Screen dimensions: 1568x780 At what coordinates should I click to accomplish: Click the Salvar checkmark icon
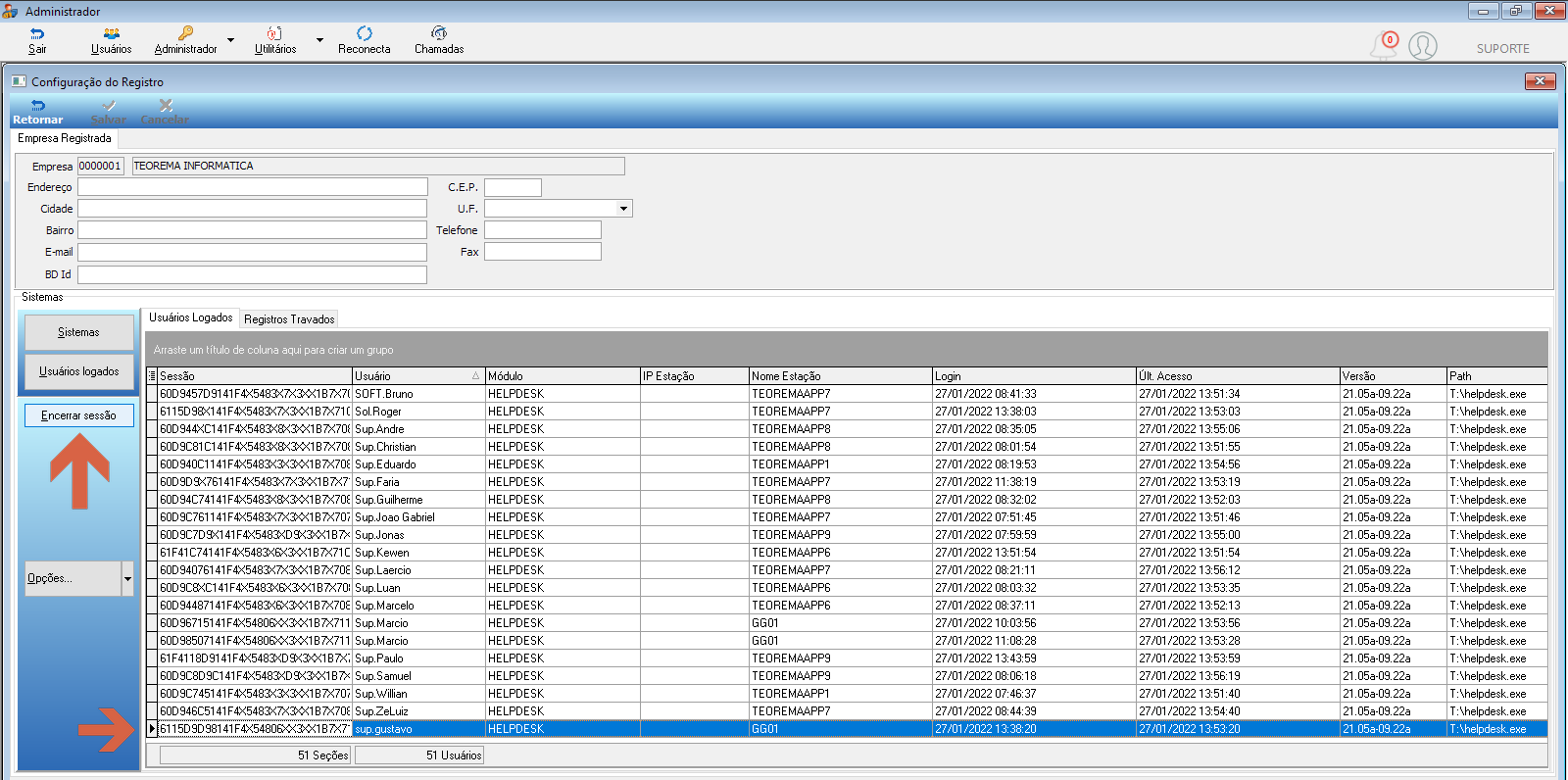click(109, 105)
